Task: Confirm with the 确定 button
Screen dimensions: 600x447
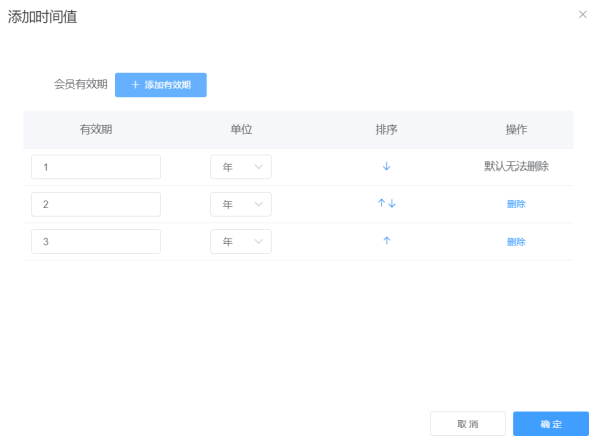Action: [x=551, y=424]
